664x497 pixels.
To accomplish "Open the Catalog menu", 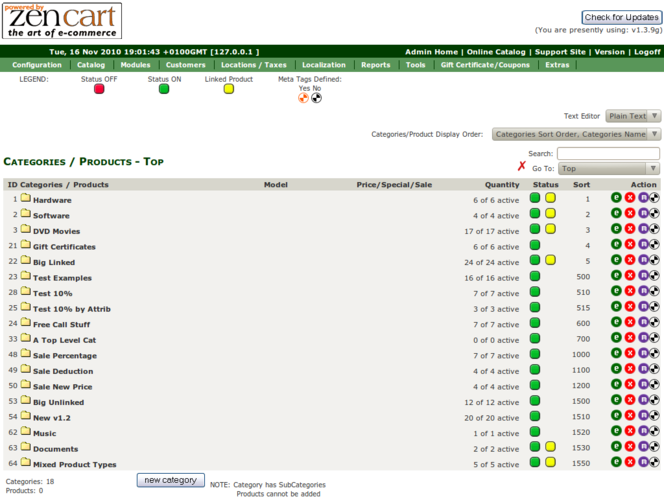I will coord(91,65).
